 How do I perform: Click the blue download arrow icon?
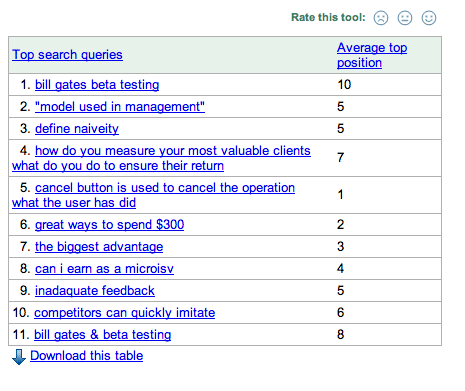click(x=19, y=357)
